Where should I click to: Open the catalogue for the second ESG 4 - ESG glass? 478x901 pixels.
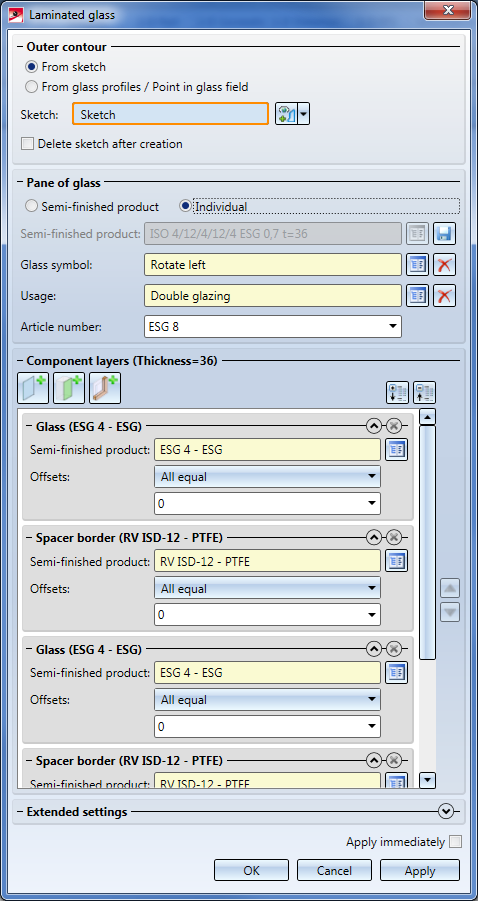coord(396,672)
